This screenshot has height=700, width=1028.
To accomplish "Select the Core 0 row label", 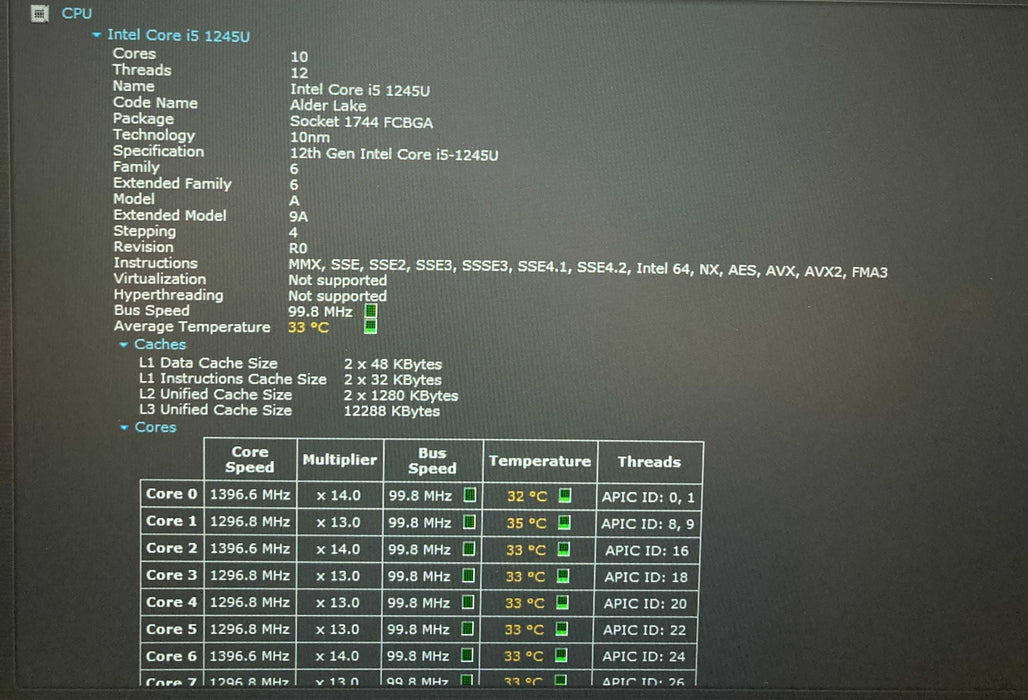I will pos(172,494).
